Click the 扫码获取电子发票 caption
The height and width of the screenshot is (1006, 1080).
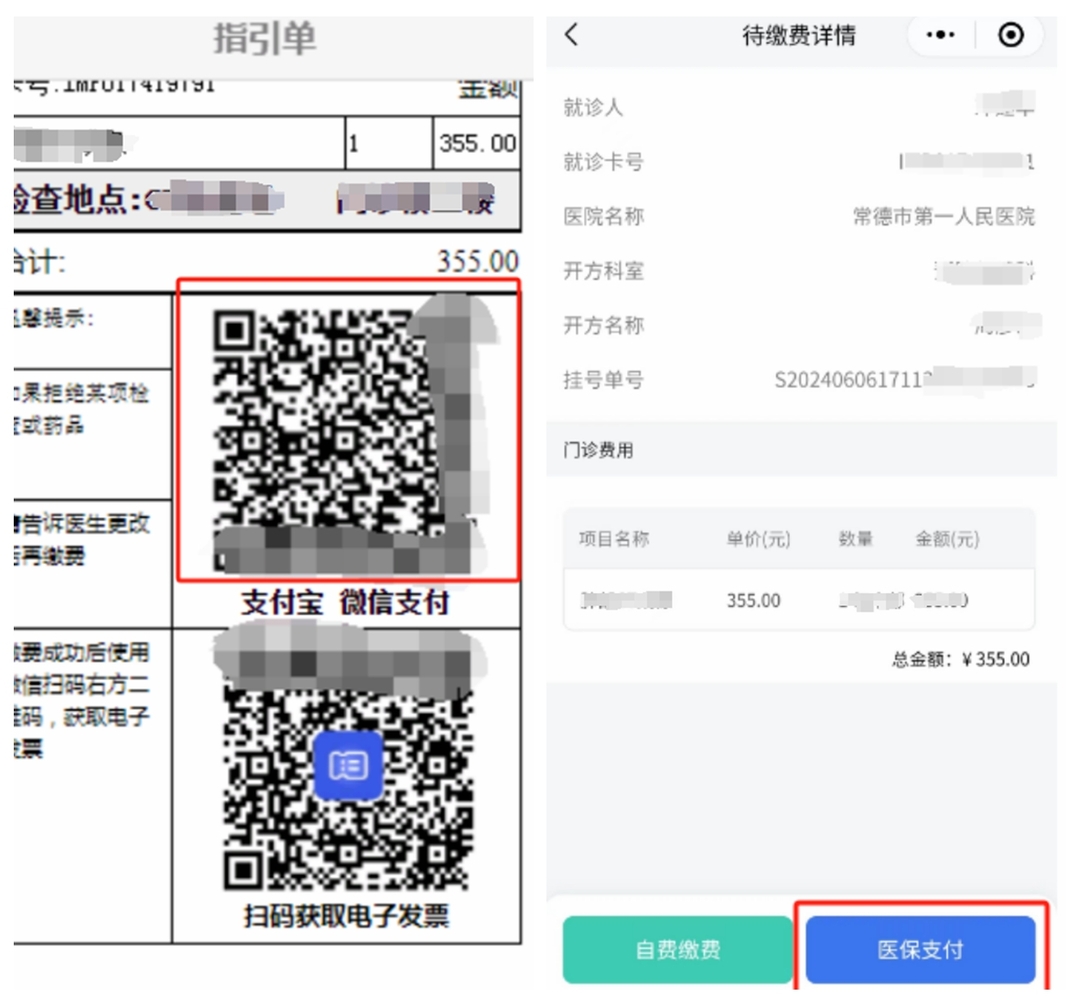(346, 916)
